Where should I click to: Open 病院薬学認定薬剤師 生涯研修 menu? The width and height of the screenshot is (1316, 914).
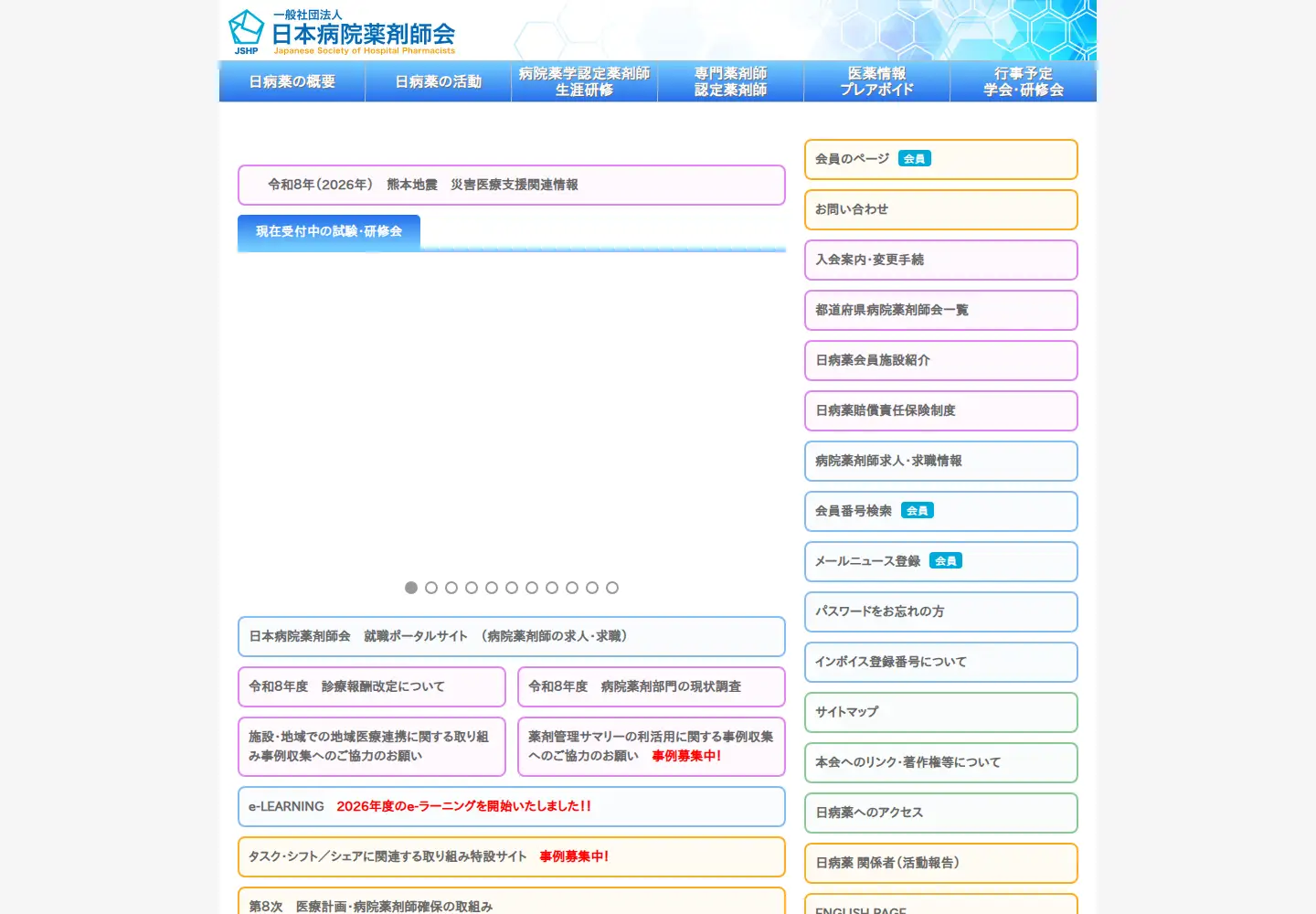point(585,81)
